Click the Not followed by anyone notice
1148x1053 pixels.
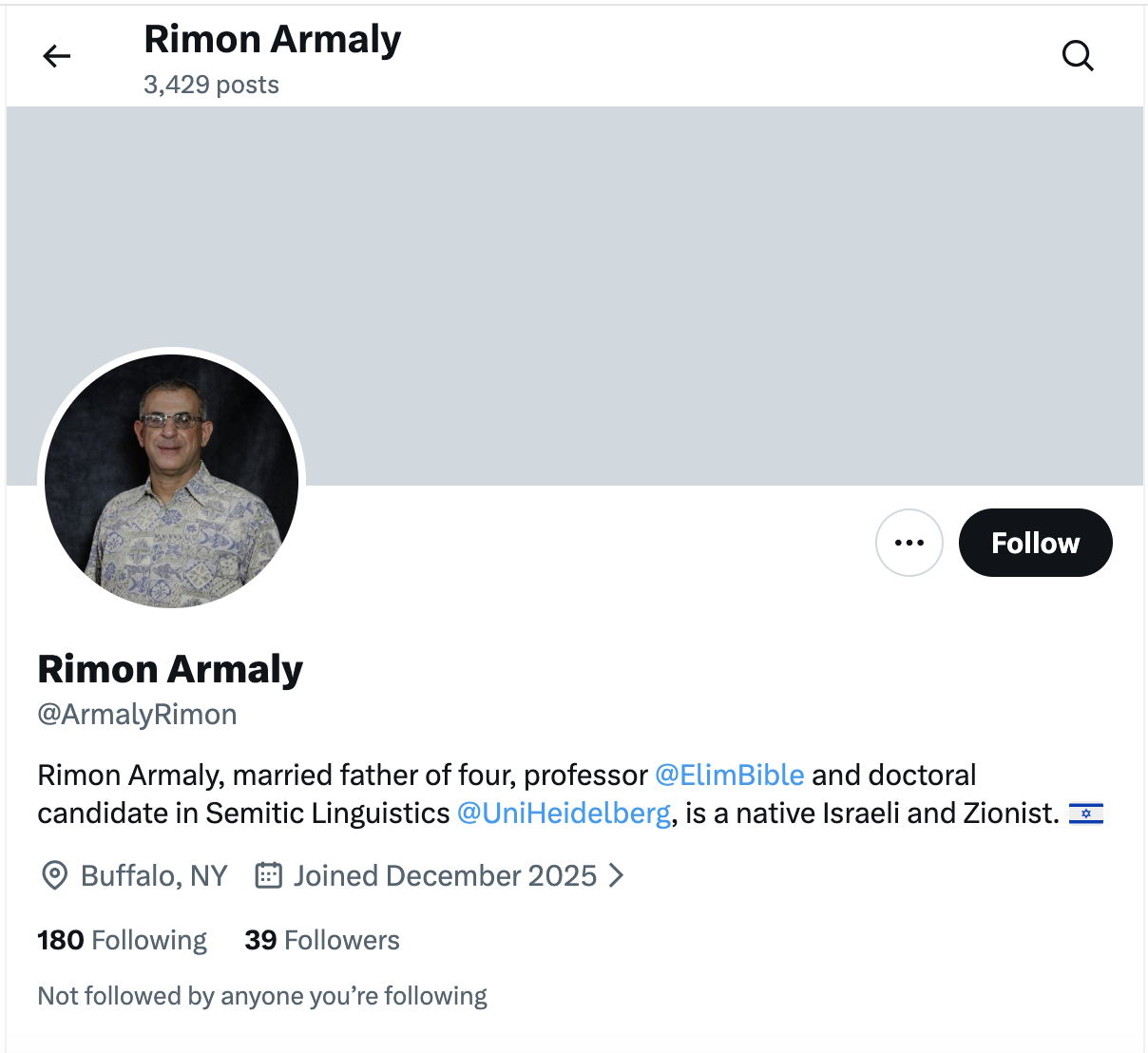262,996
